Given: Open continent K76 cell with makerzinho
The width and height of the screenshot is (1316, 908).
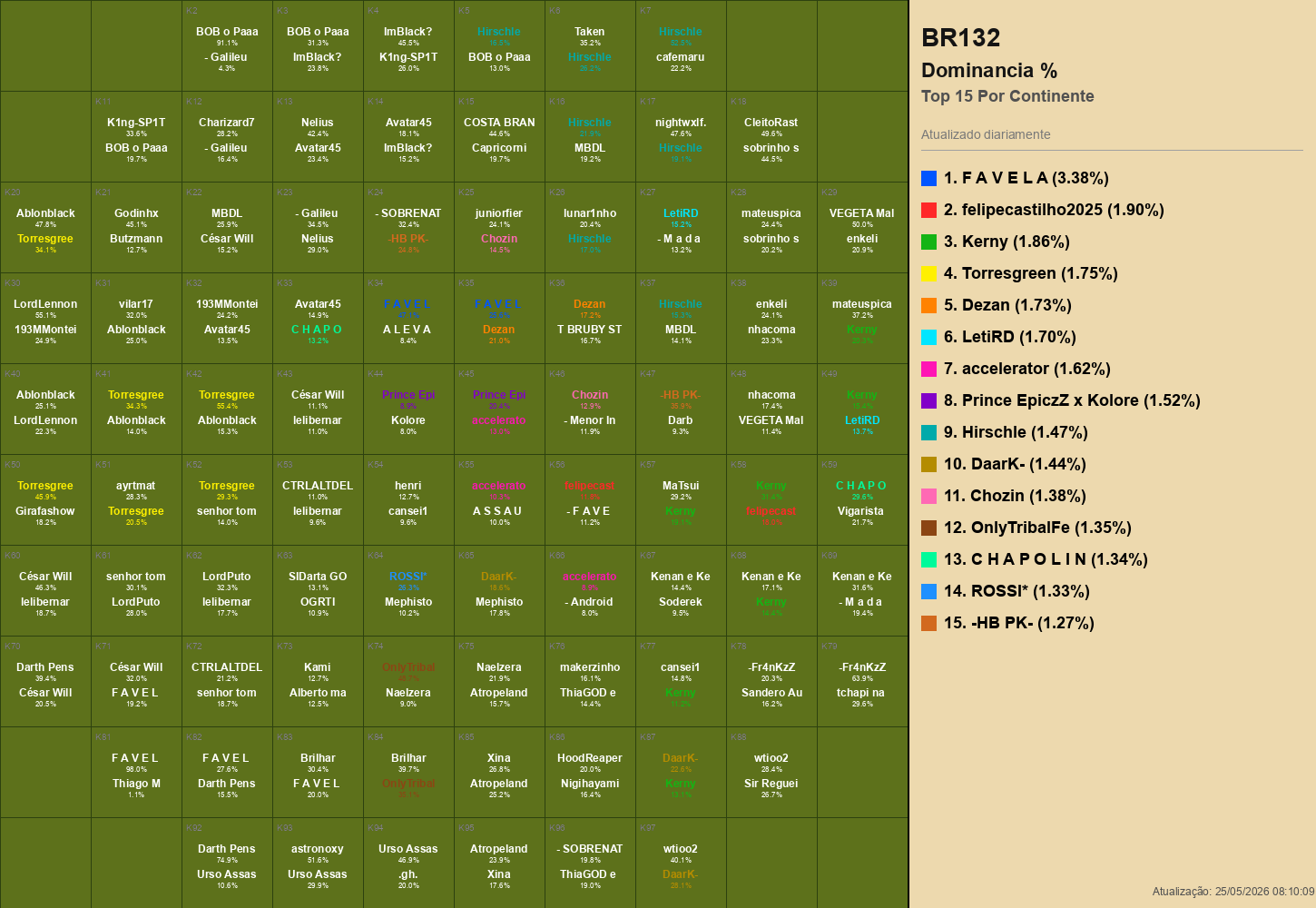Looking at the screenshot, I should pyautogui.click(x=590, y=681).
